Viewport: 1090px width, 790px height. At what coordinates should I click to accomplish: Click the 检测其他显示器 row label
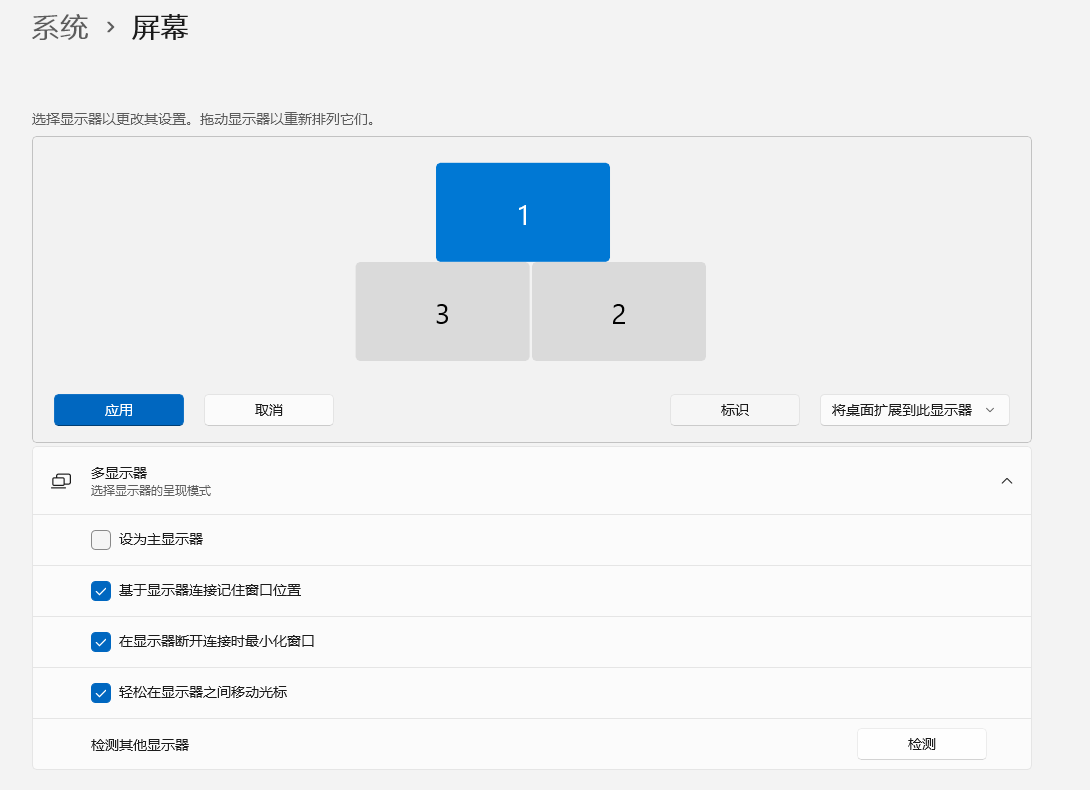click(141, 744)
